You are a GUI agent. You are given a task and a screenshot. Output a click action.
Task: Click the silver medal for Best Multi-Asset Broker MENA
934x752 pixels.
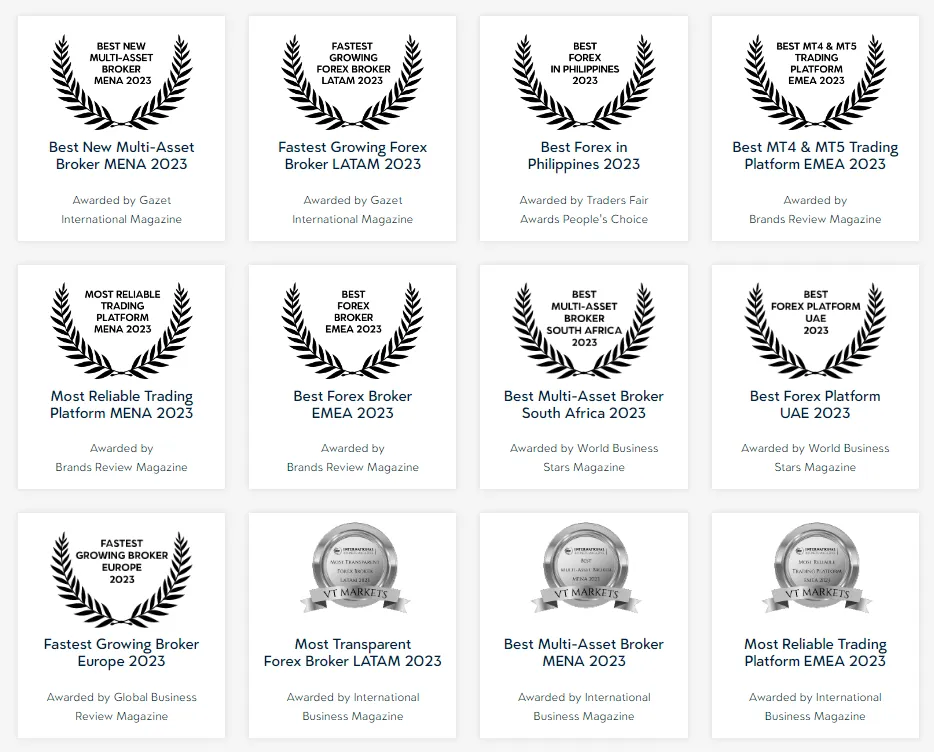click(586, 568)
